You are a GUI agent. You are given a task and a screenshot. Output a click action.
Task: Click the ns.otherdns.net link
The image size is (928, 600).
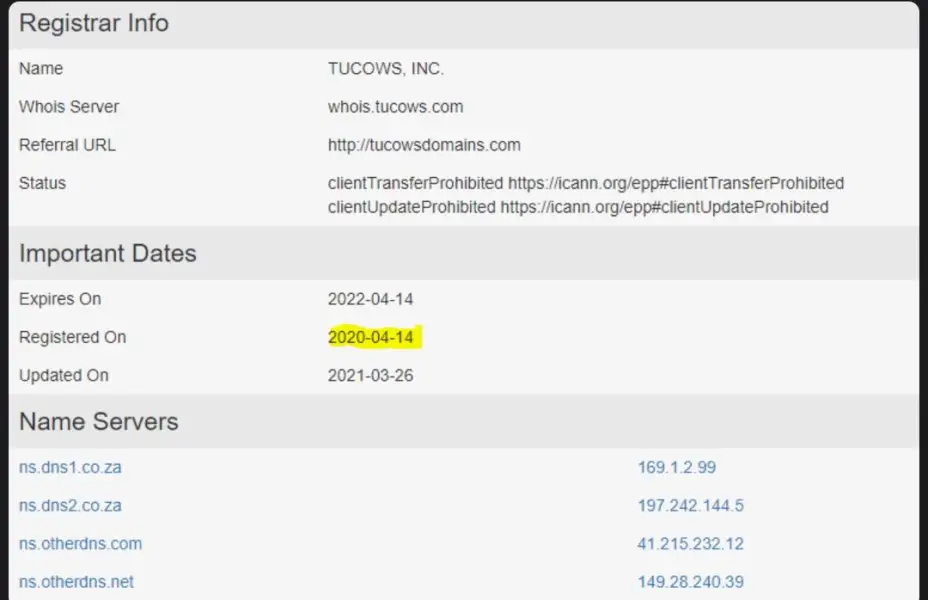point(76,582)
